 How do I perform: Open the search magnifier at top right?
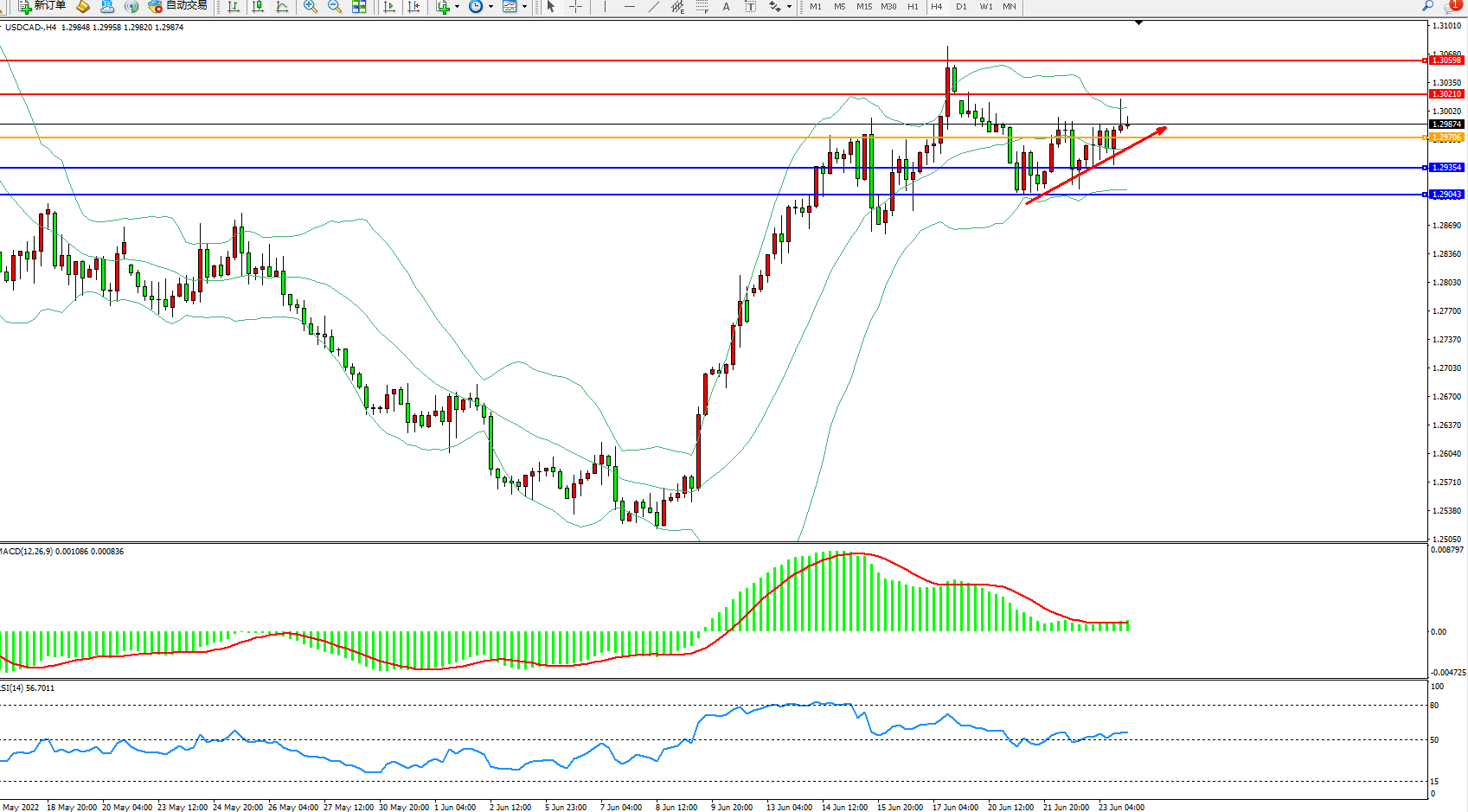tap(1427, 6)
